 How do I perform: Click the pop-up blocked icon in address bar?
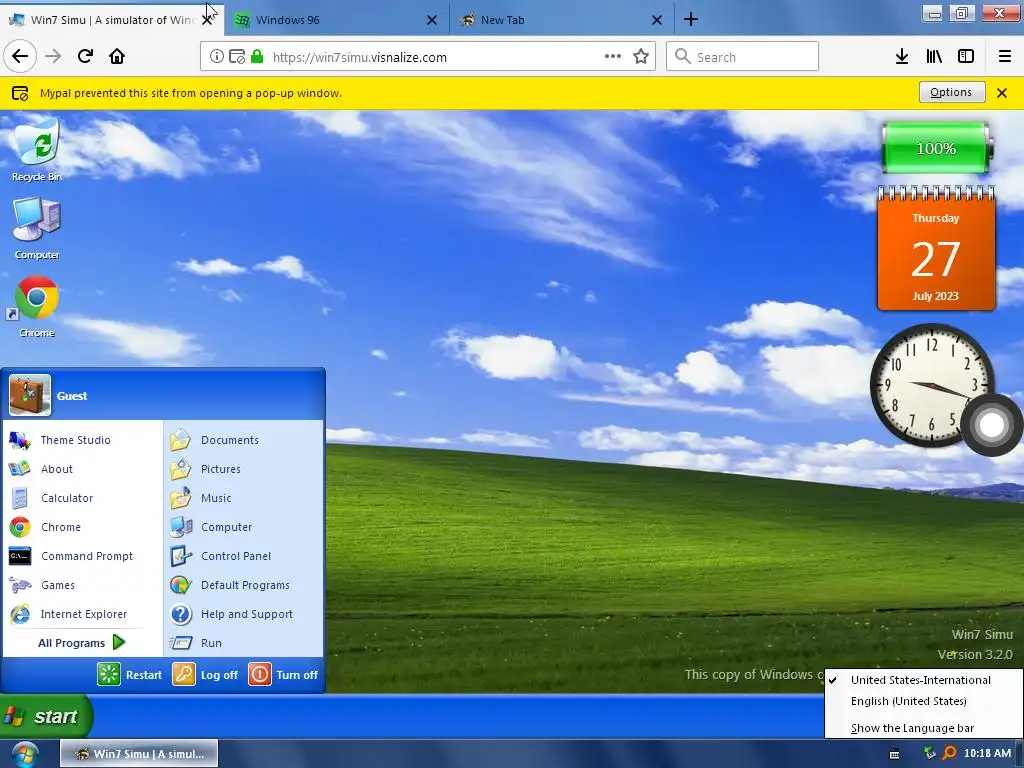pos(237,57)
